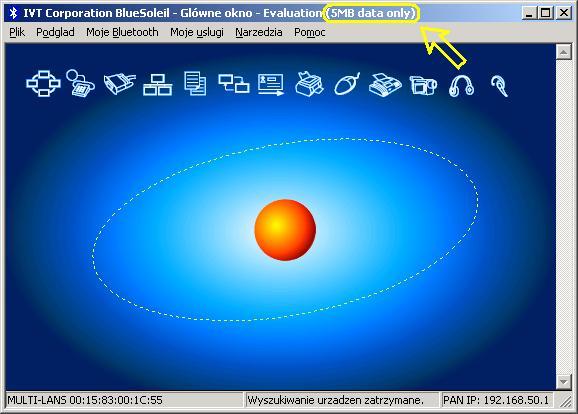Open the Object Push business card icon
This screenshot has height=414, width=578.
271,84
